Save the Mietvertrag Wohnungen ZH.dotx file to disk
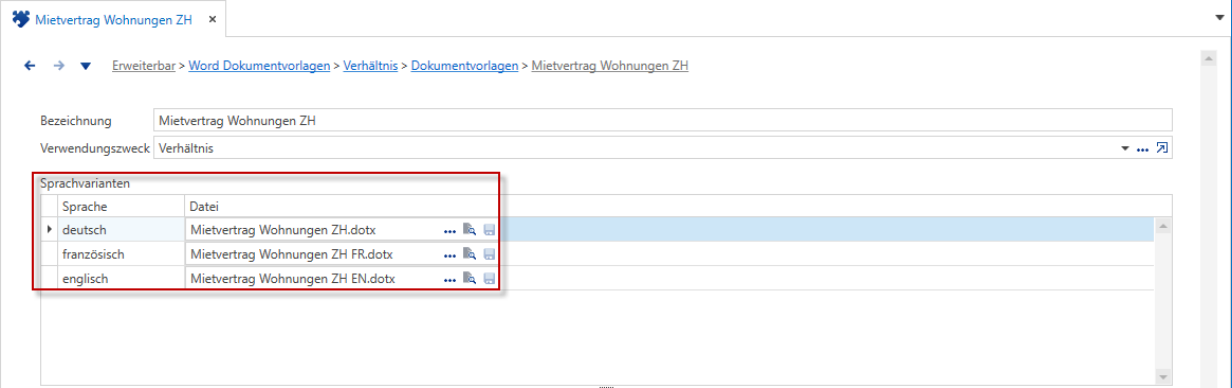The height and width of the screenshot is (388, 1232). point(489,230)
